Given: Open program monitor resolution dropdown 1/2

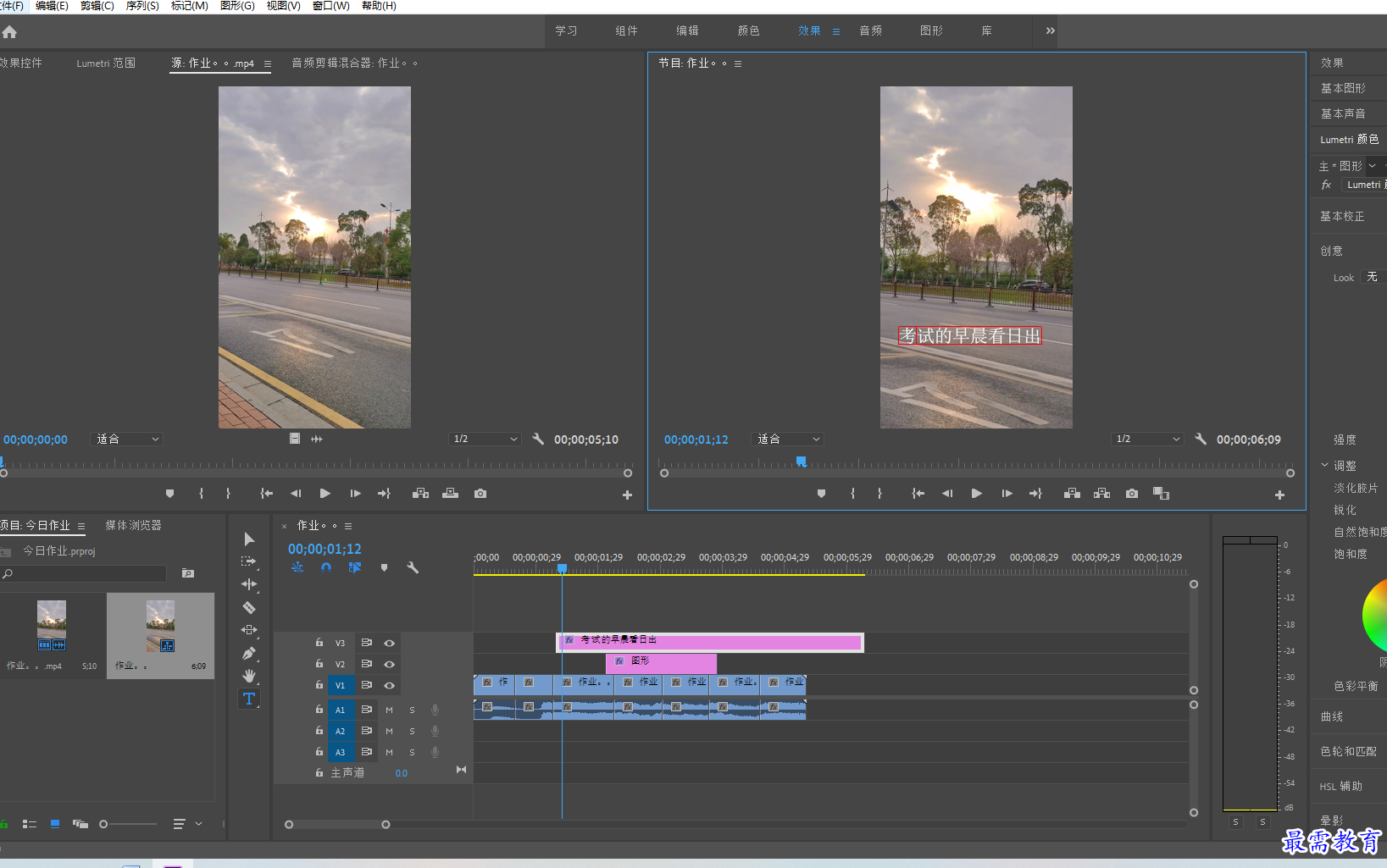Looking at the screenshot, I should pos(1147,439).
